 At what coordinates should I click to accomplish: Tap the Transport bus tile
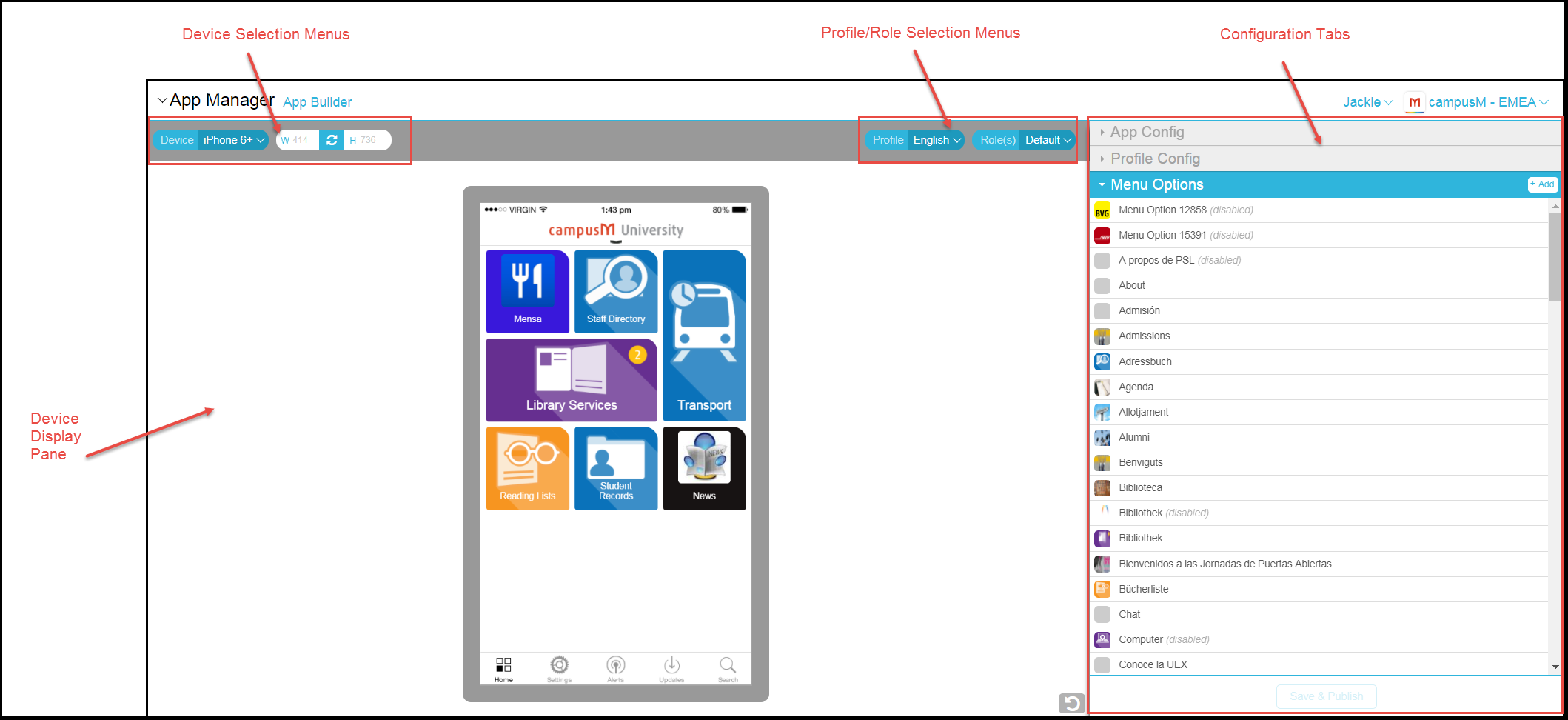click(x=704, y=336)
